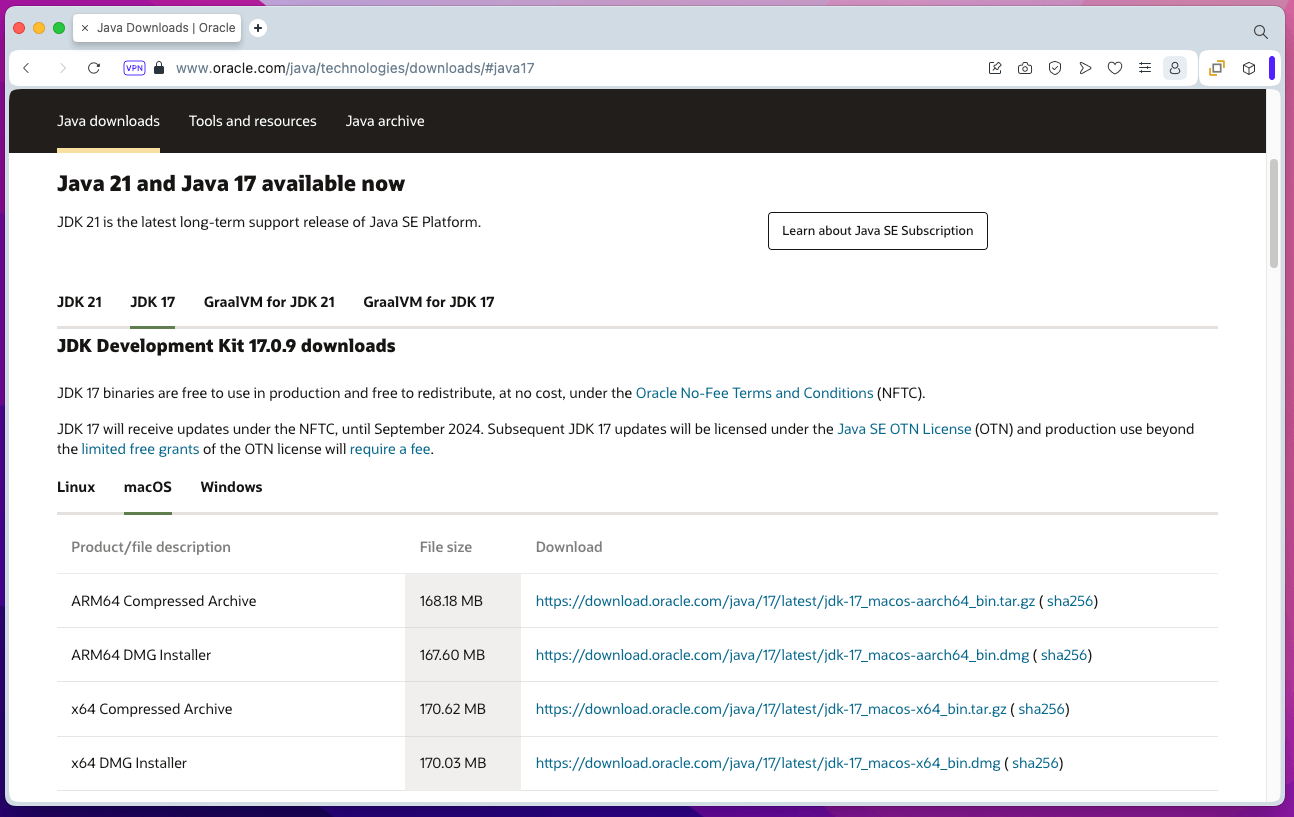Click the search tabs magnifier icon
The height and width of the screenshot is (817, 1294).
1261,32
